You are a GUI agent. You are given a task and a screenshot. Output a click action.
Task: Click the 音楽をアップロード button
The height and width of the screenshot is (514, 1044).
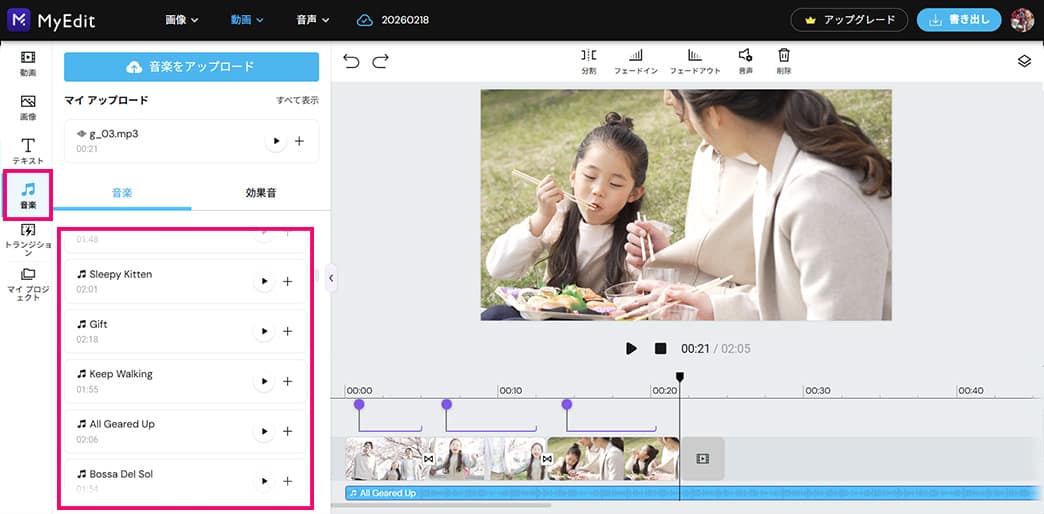click(191, 67)
